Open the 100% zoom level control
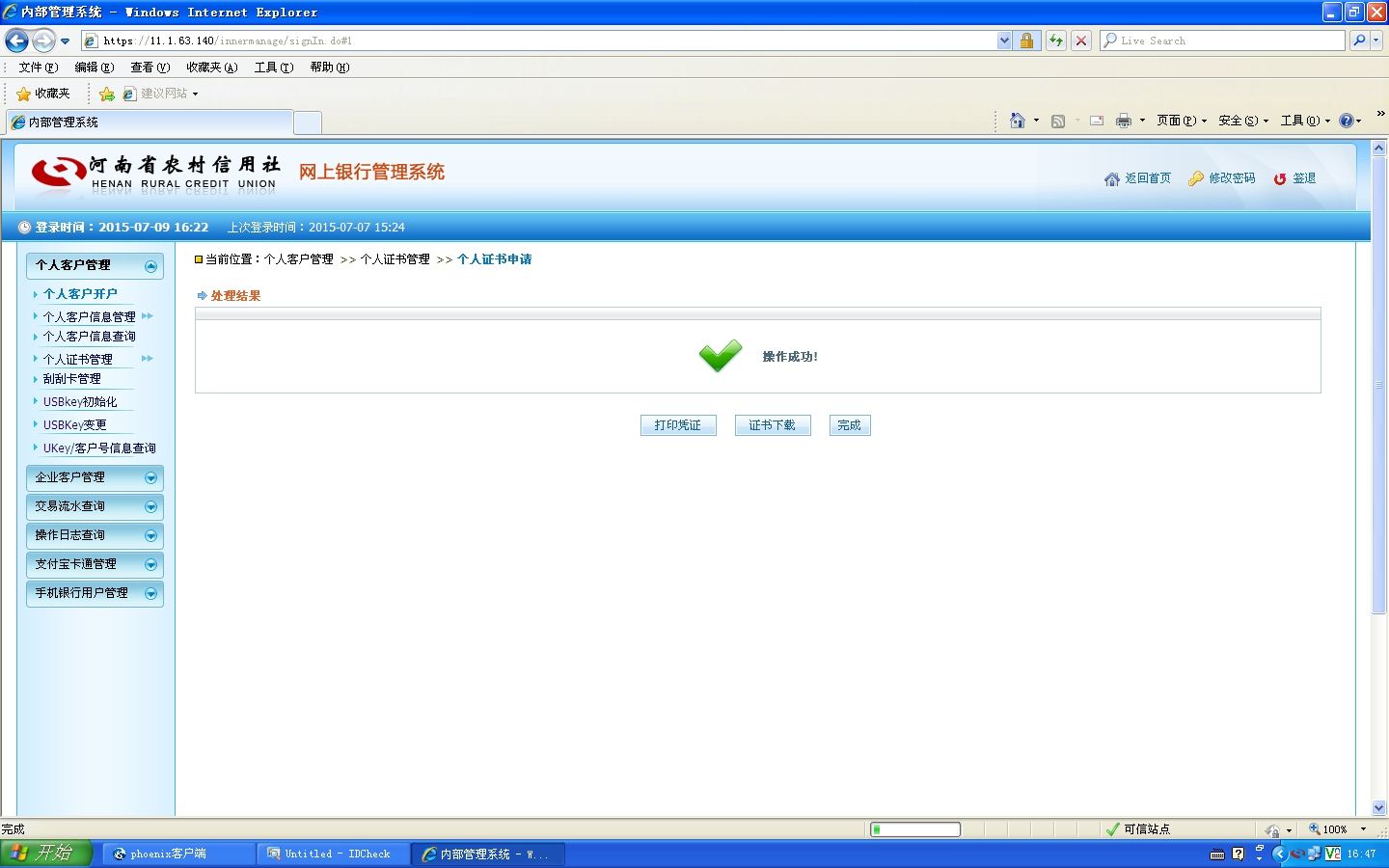Screen dimensions: 1389x868 pos(1338,829)
